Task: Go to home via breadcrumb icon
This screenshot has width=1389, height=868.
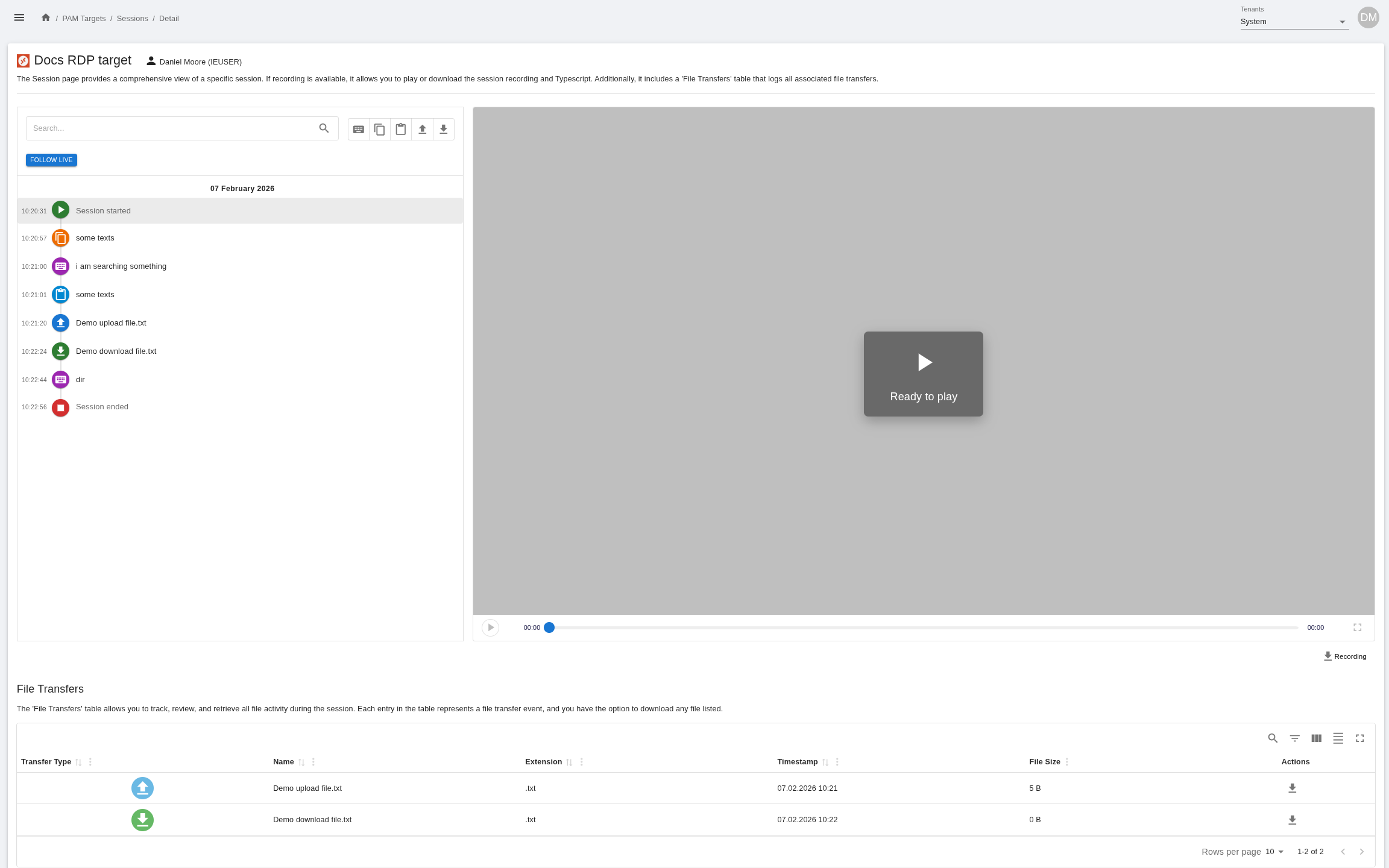Action: coord(46,18)
